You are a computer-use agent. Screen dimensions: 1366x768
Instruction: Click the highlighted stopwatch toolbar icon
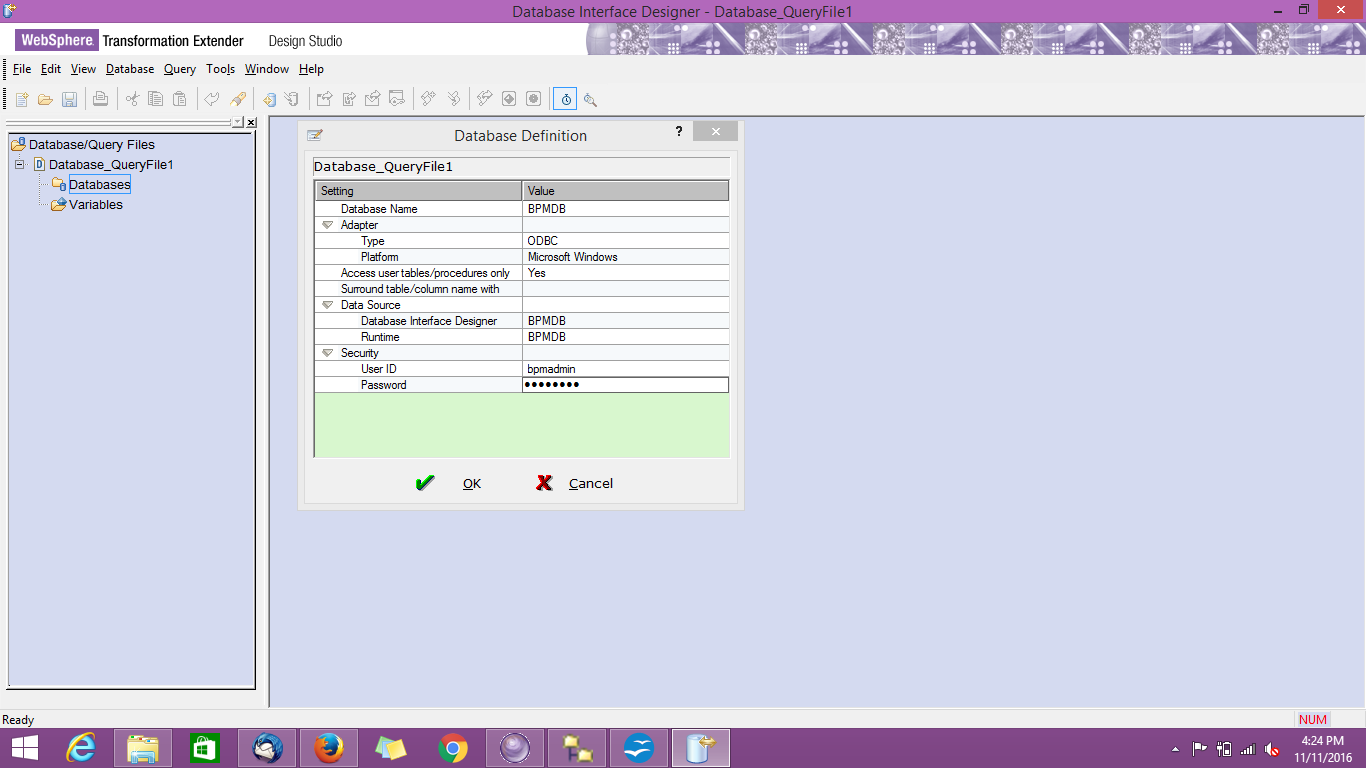tap(565, 99)
